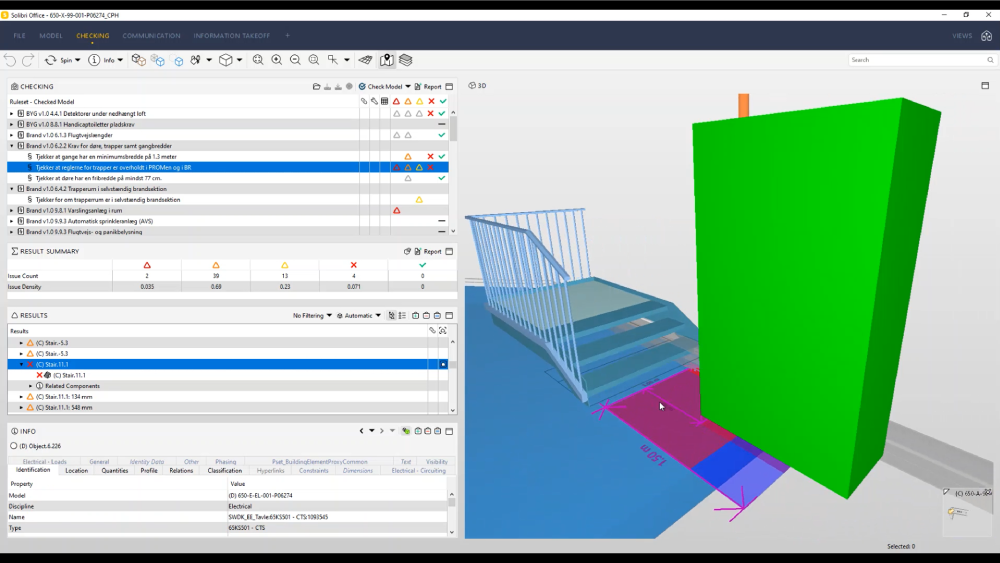The height and width of the screenshot is (563, 1000).
Task: Select the Spin navigation tool
Action: click(62, 60)
